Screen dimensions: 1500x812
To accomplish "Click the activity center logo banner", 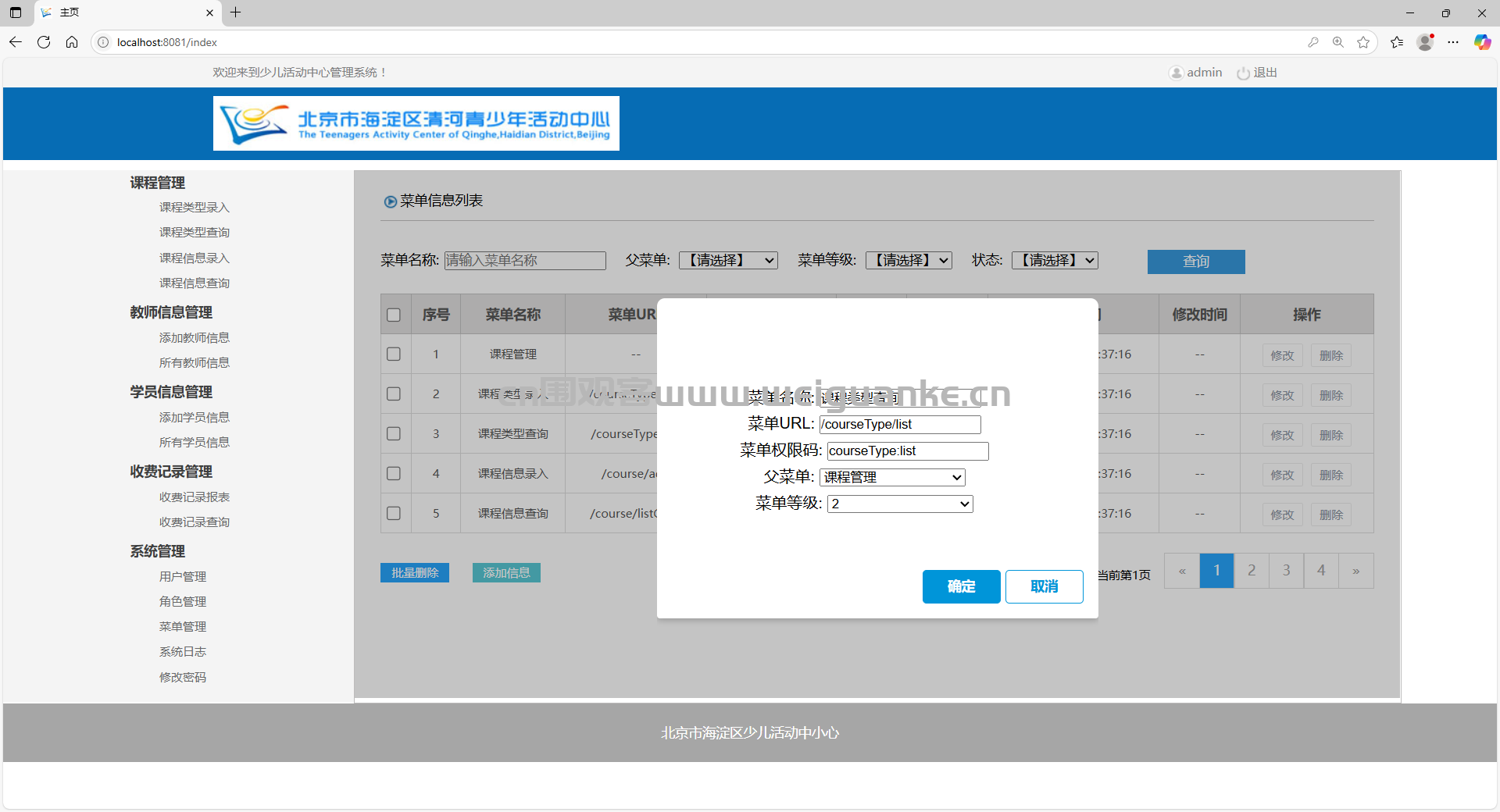I will tap(416, 123).
